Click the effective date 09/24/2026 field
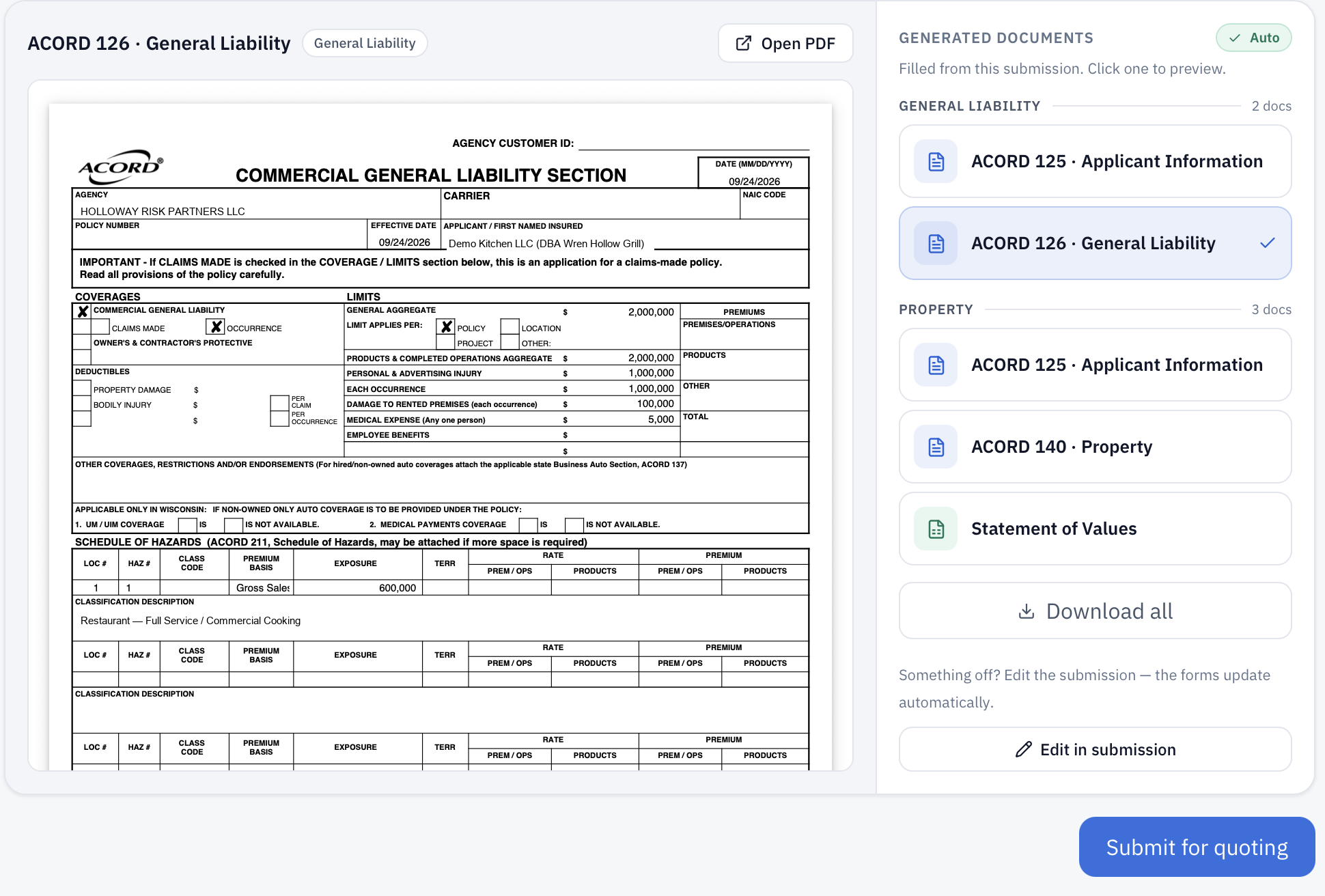1325x896 pixels. (x=404, y=242)
